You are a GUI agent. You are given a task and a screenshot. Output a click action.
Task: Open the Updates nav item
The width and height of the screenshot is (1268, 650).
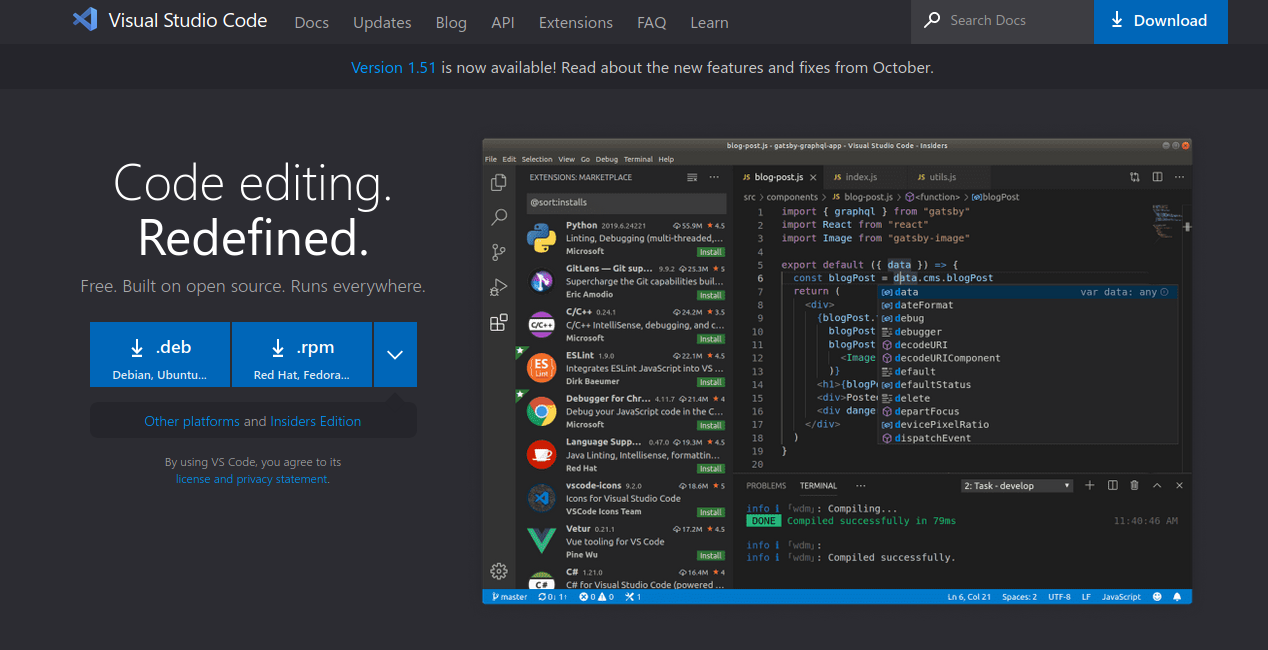click(382, 22)
